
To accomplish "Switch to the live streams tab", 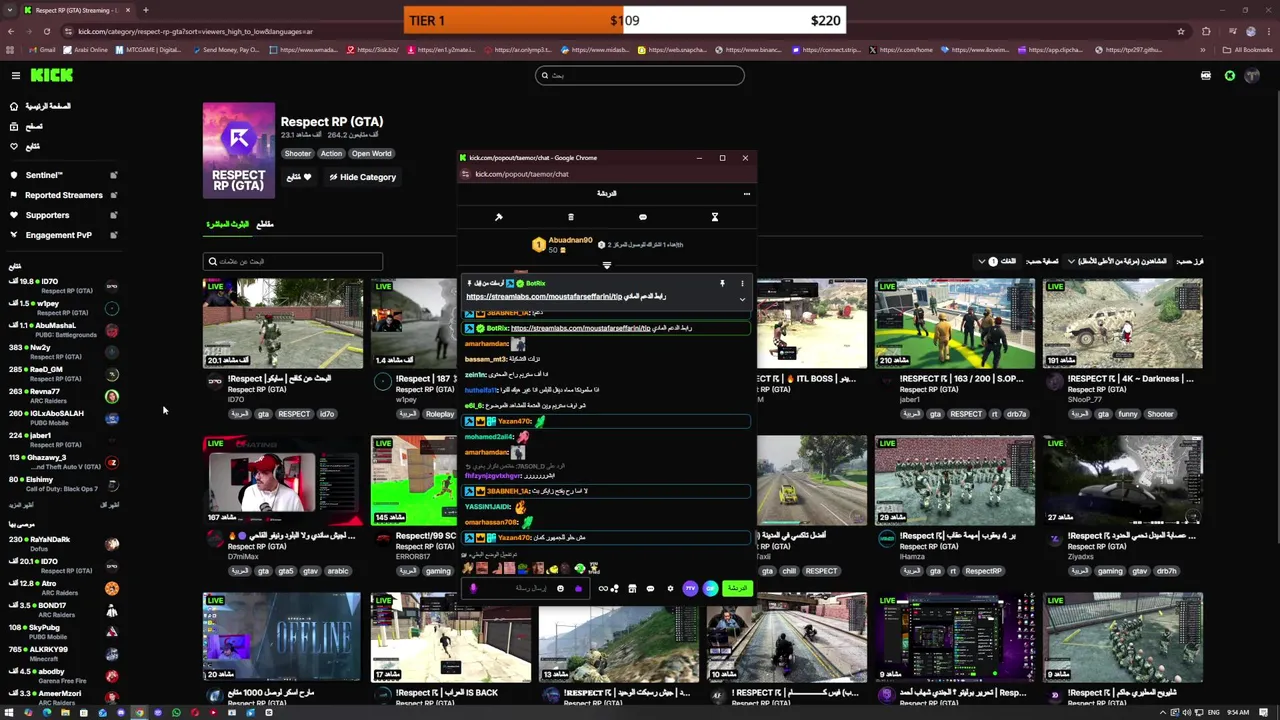I will point(228,224).
